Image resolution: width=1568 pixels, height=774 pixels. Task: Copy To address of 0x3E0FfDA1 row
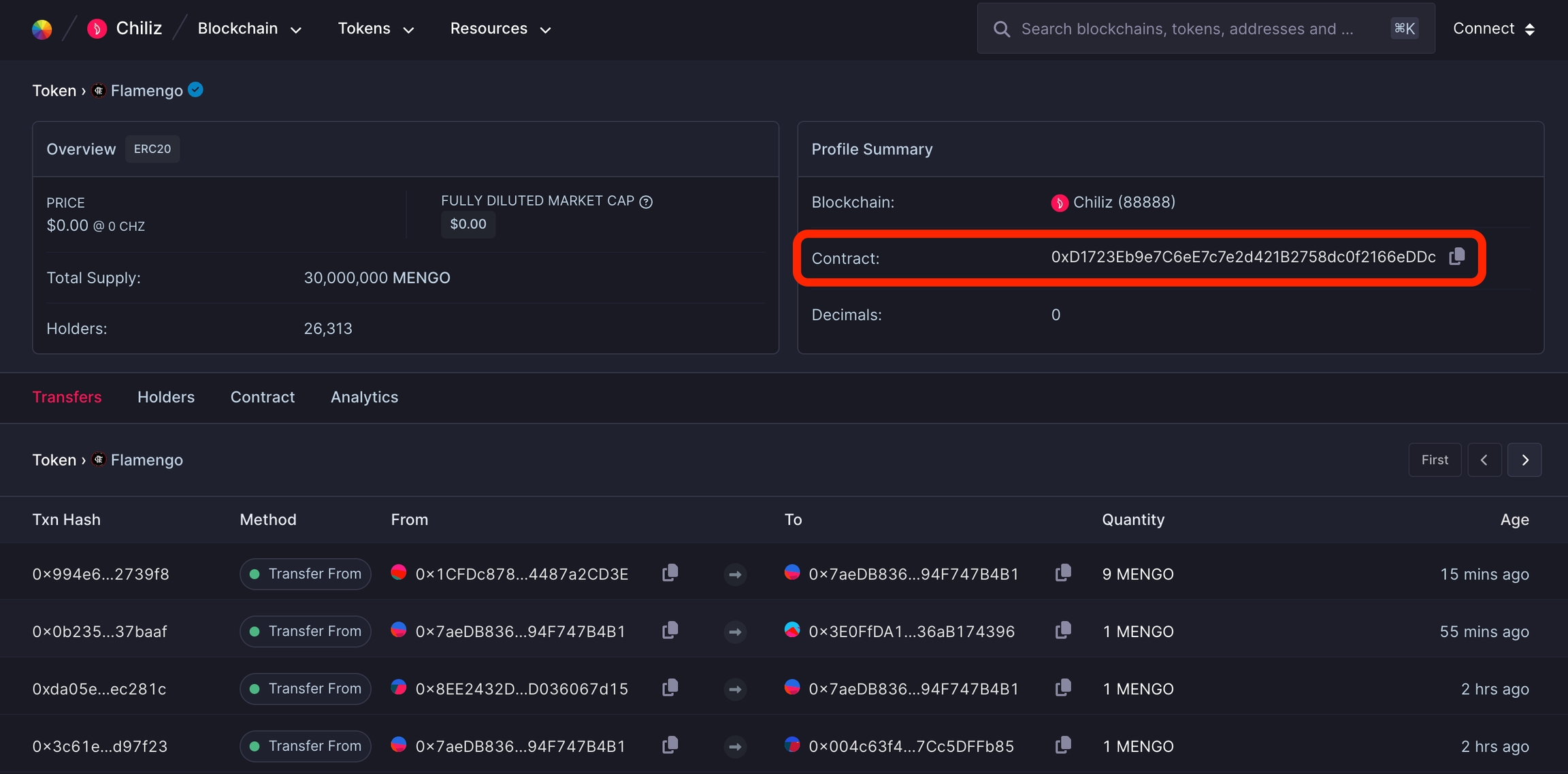[x=1062, y=630]
